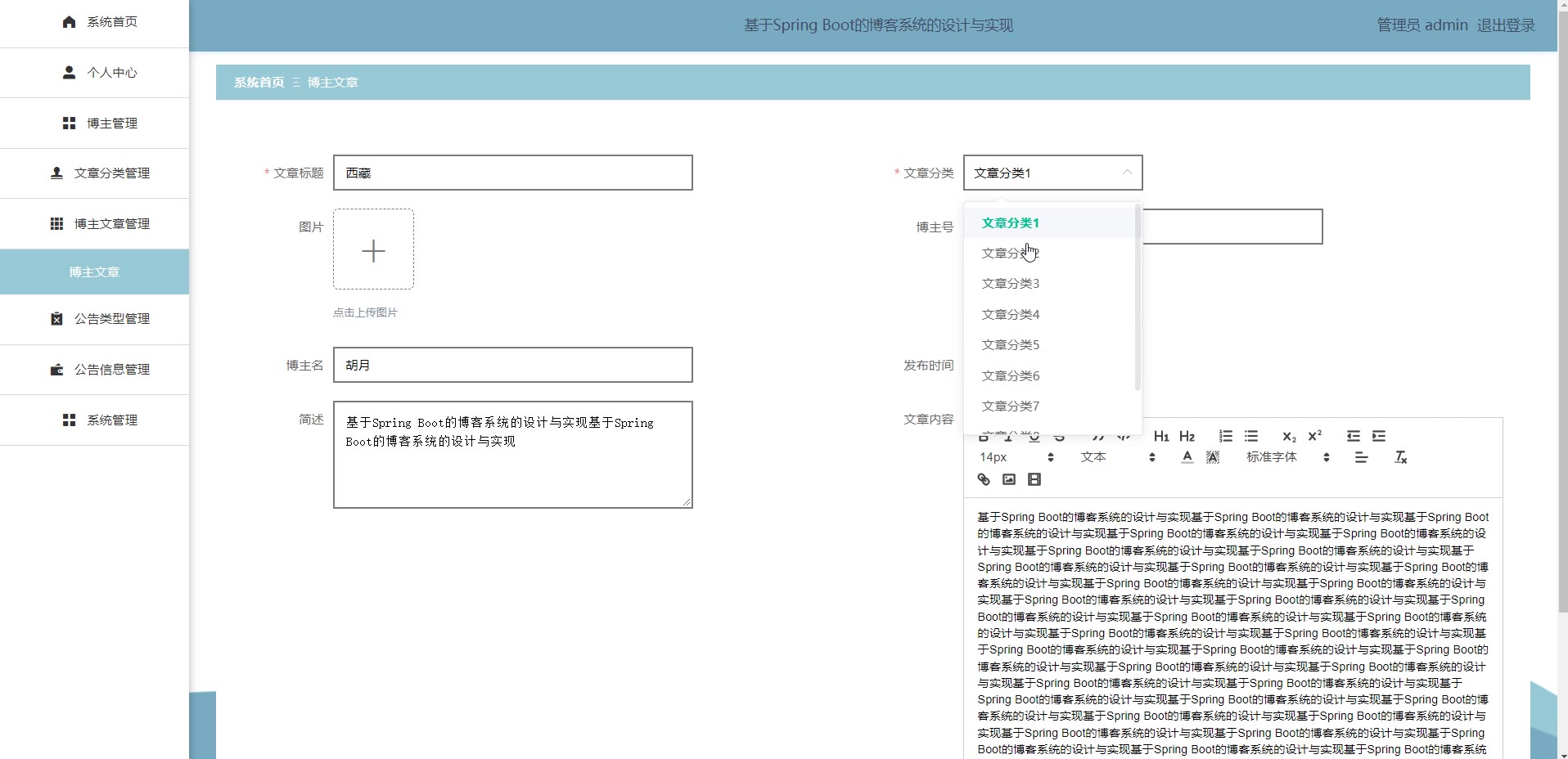The height and width of the screenshot is (759, 1568).
Task: Open 文章分类管理 in the sidebar
Action: (x=94, y=173)
